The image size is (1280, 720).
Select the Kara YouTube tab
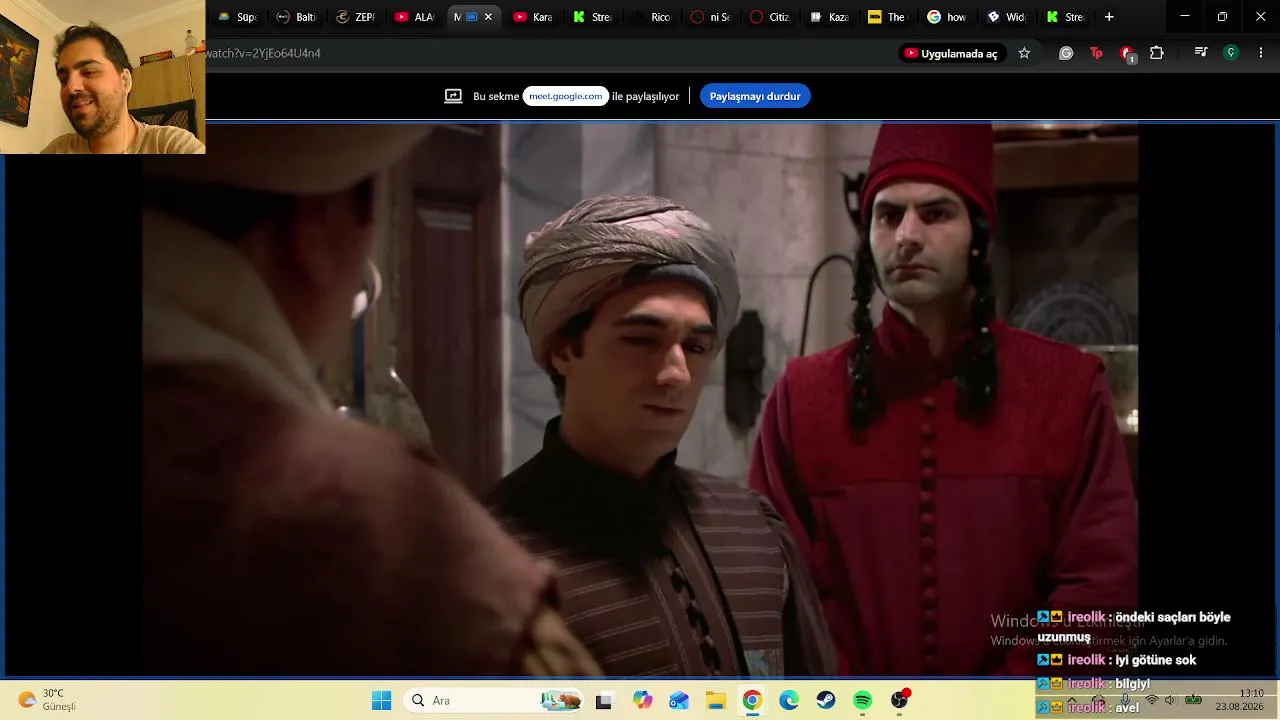pos(532,17)
